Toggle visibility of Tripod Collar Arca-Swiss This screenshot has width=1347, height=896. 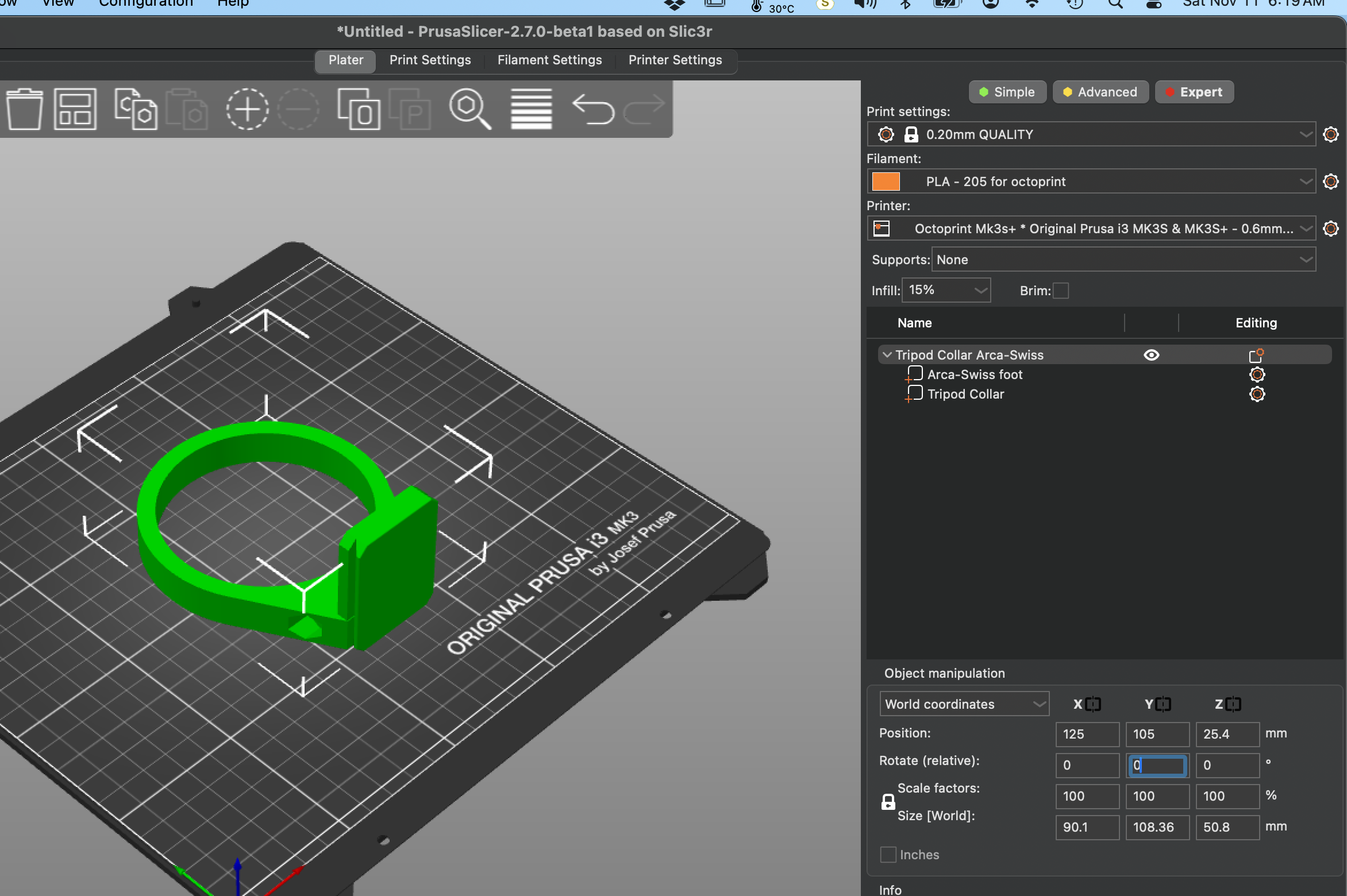point(1151,355)
